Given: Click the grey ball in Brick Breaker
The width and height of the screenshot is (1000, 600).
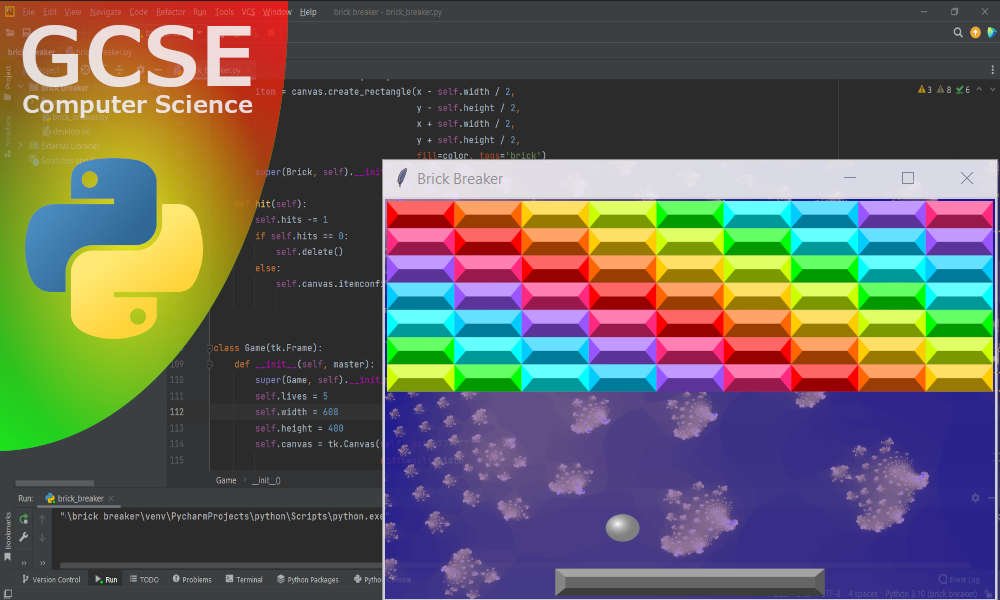Looking at the screenshot, I should pos(622,528).
